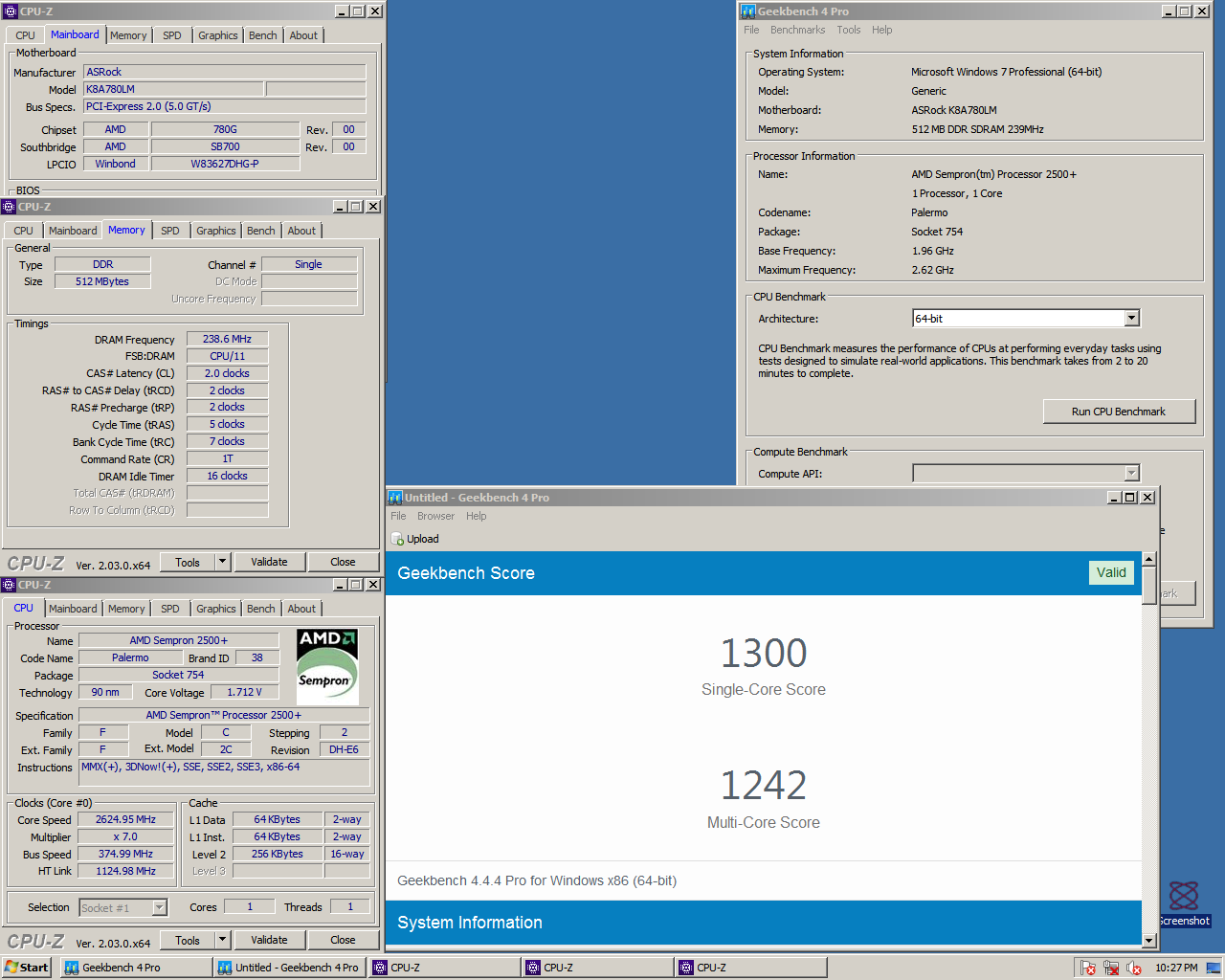Screen dimensions: 1225x980
Task: Click Core Voltage value 1.712 V
Action: pyautogui.click(x=245, y=692)
